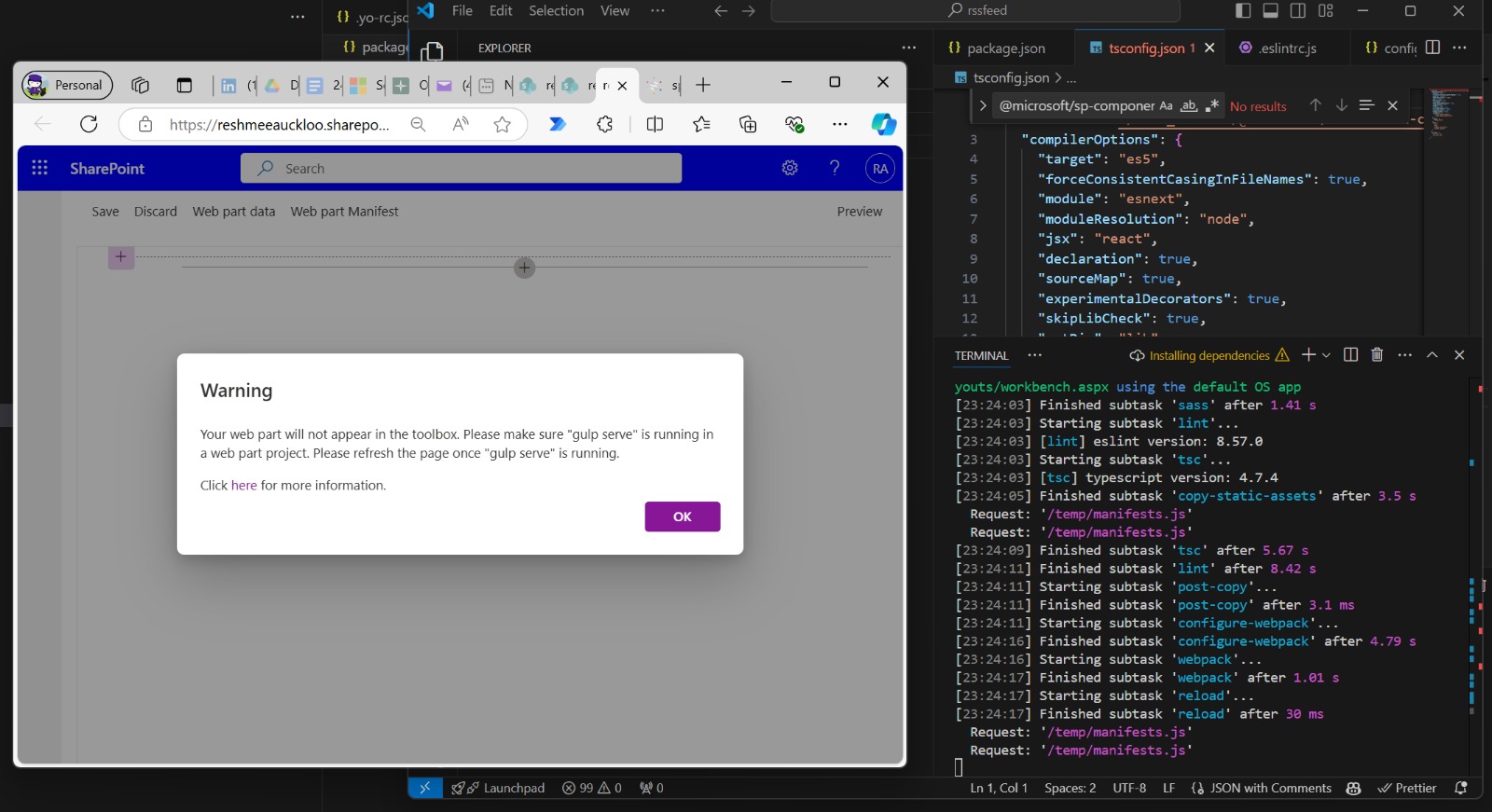Image resolution: width=1492 pixels, height=812 pixels.
Task: Click OK in the Warning dialog
Action: (x=683, y=516)
